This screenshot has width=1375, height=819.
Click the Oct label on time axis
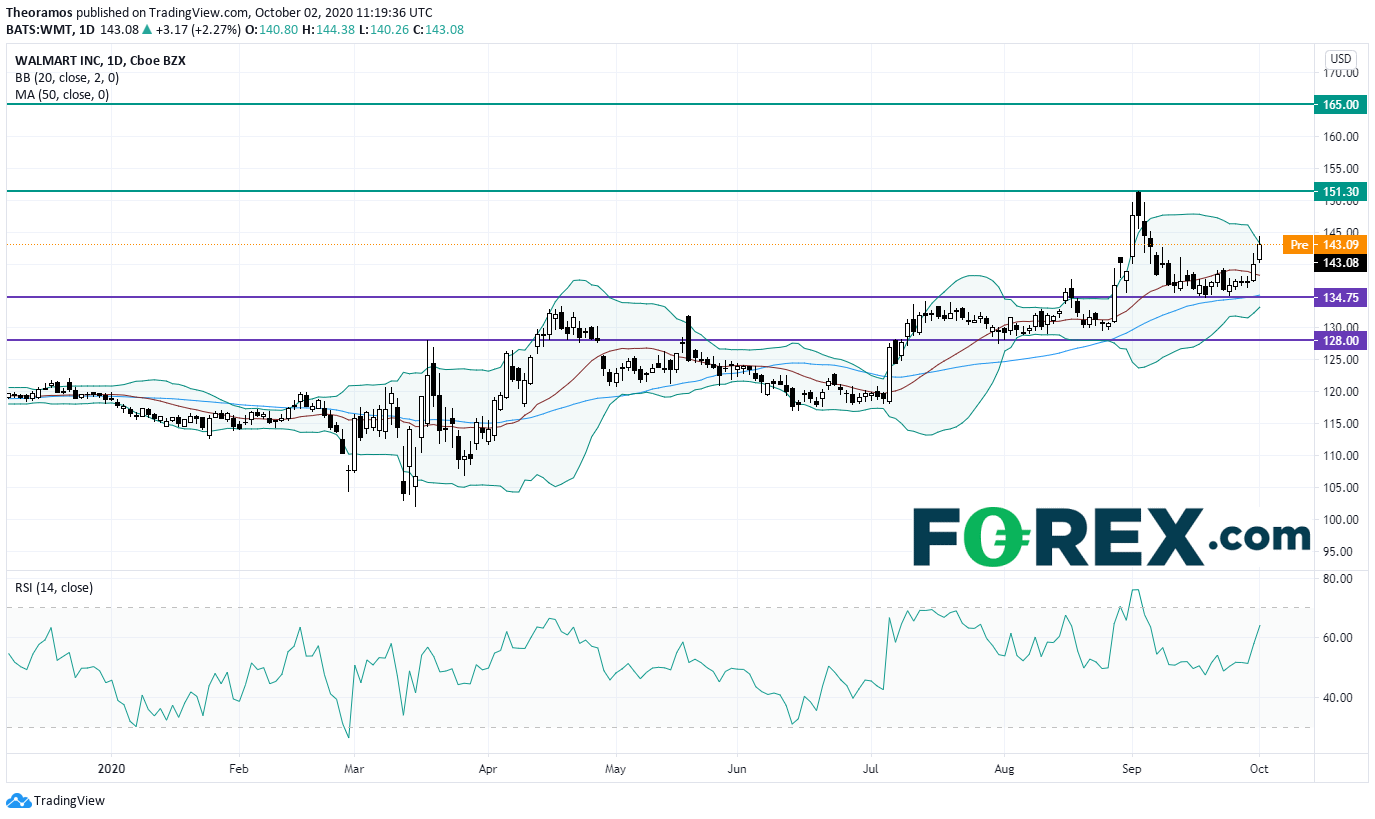(x=1260, y=770)
